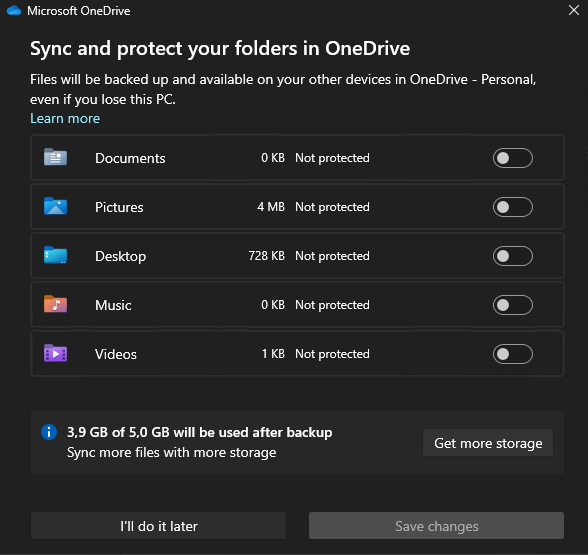
Task: Click the Save changes button
Action: click(x=436, y=526)
